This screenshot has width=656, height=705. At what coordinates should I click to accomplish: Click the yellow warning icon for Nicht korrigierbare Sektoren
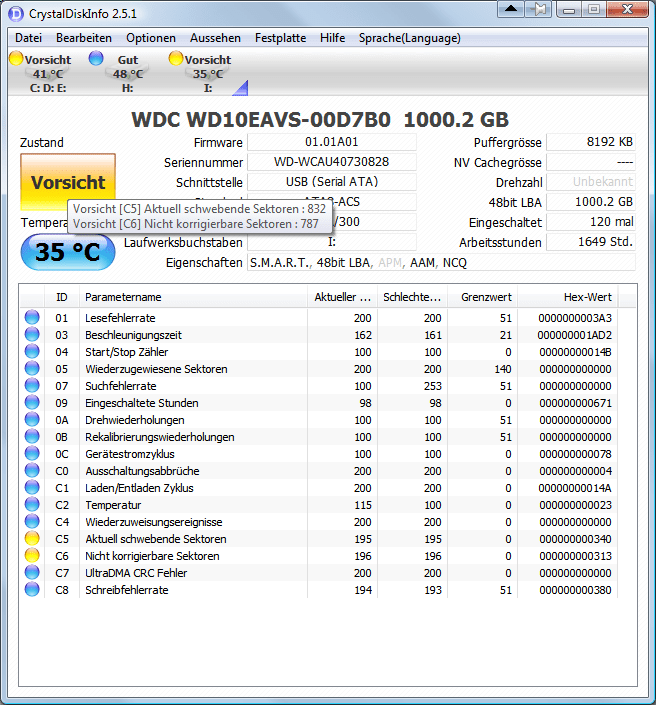point(32,555)
